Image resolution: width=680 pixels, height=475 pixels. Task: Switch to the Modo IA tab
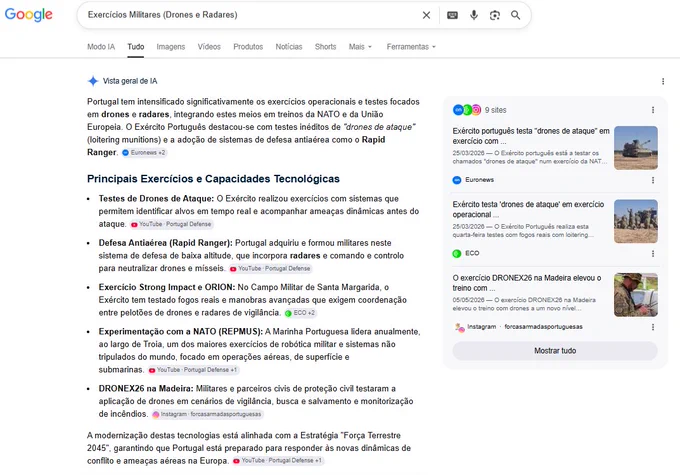(x=101, y=46)
